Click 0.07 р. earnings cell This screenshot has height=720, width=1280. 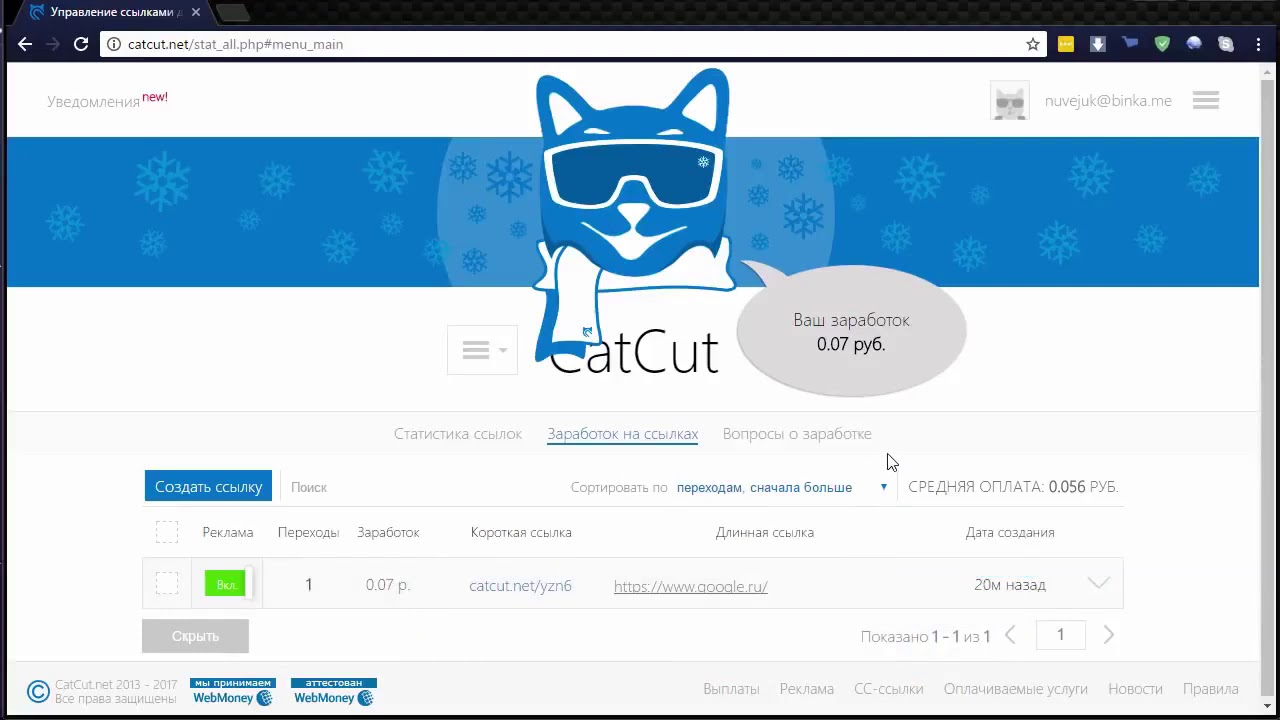click(388, 584)
